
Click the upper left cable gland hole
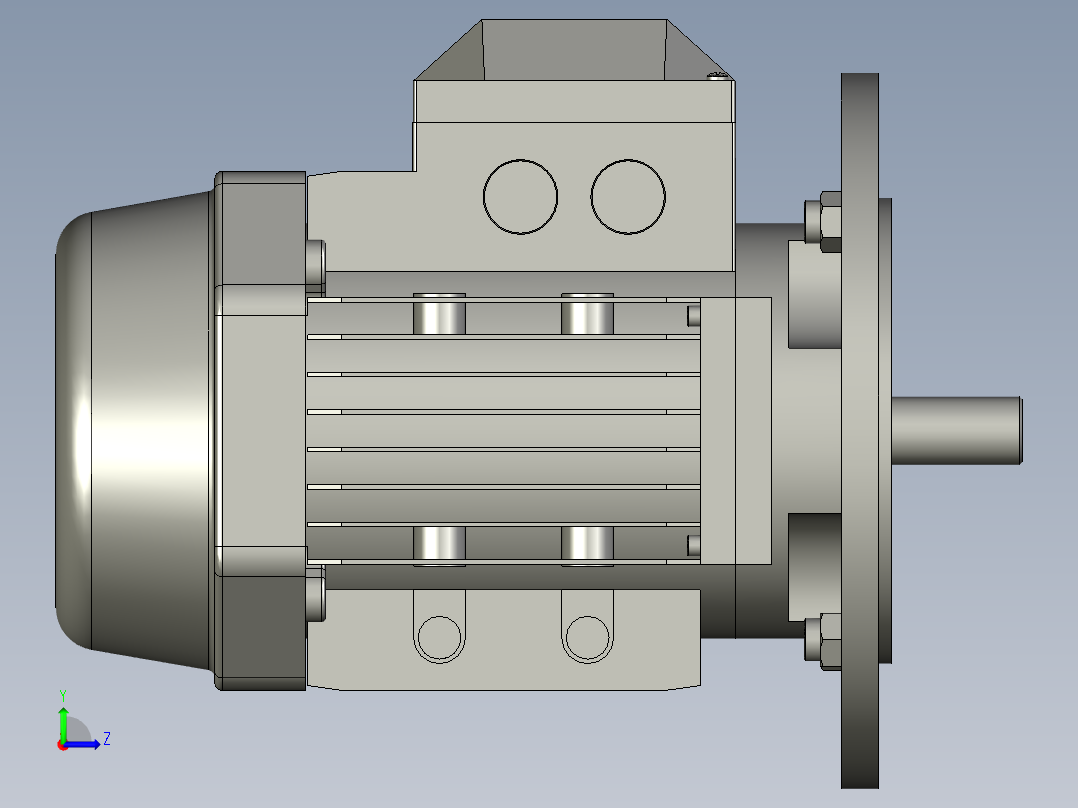click(518, 197)
